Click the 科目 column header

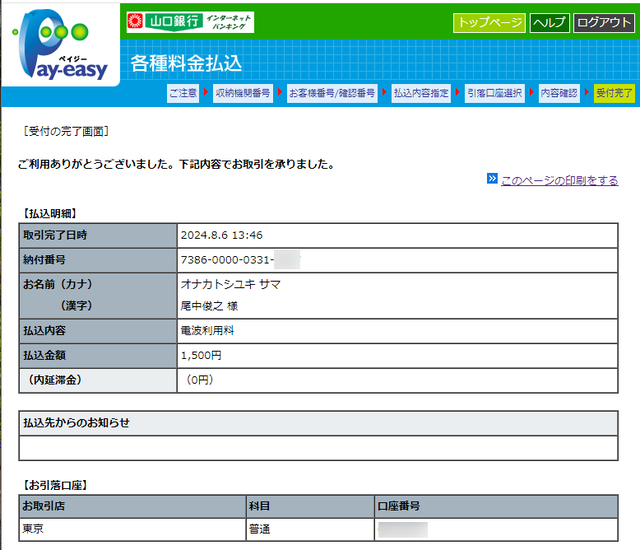pyautogui.click(x=310, y=506)
